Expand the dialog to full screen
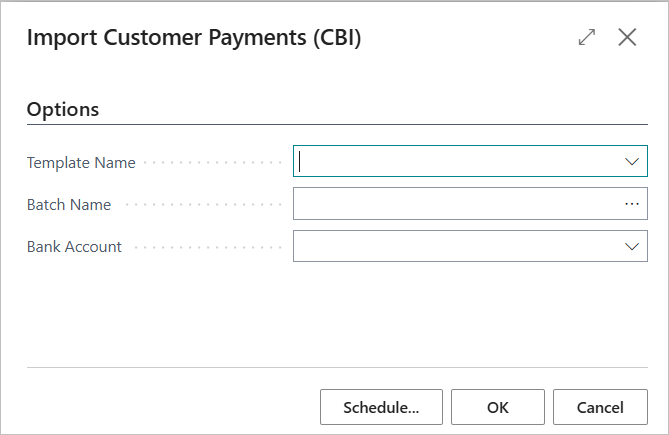Image resolution: width=669 pixels, height=435 pixels. coord(587,37)
